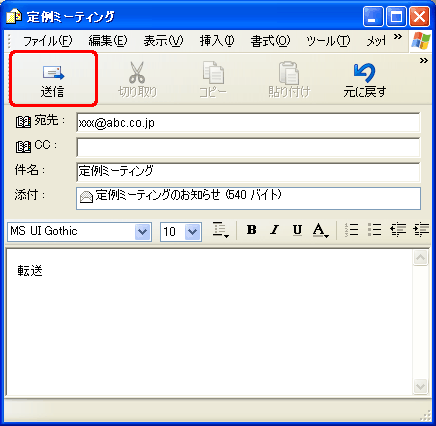Open the font color picker
436x426 pixels.
(x=321, y=230)
